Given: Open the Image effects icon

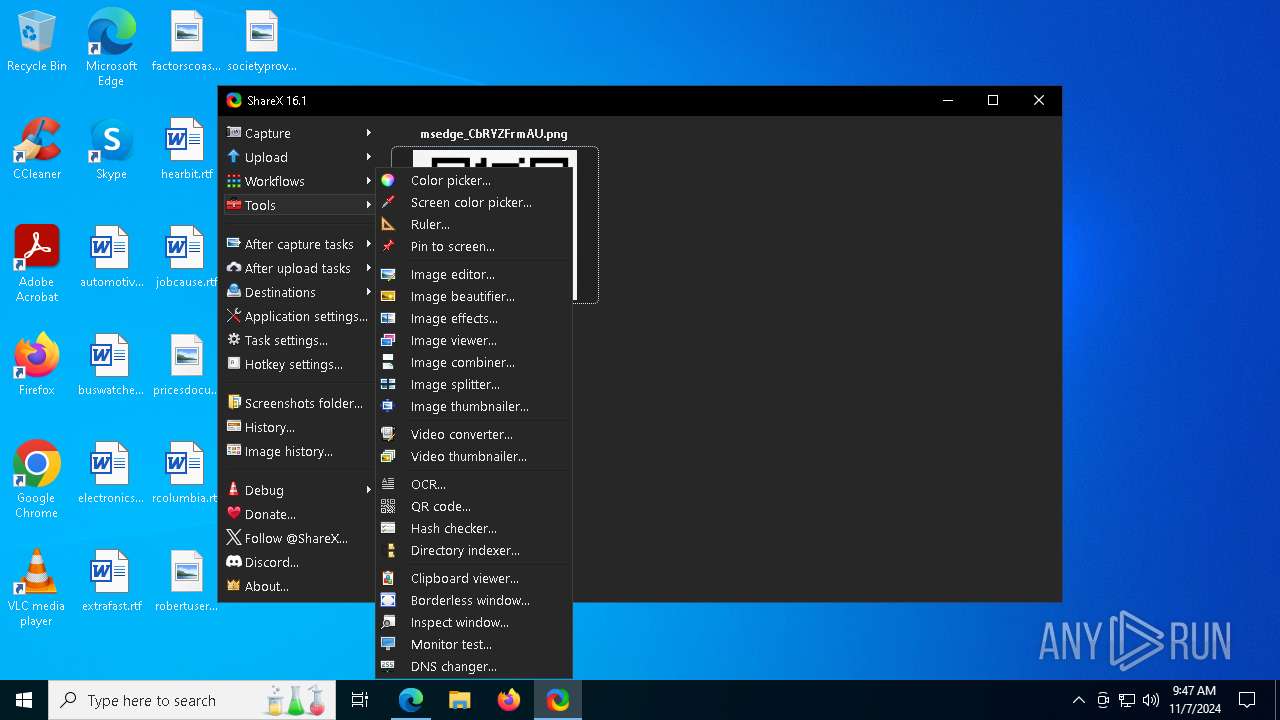Looking at the screenshot, I should point(388,318).
